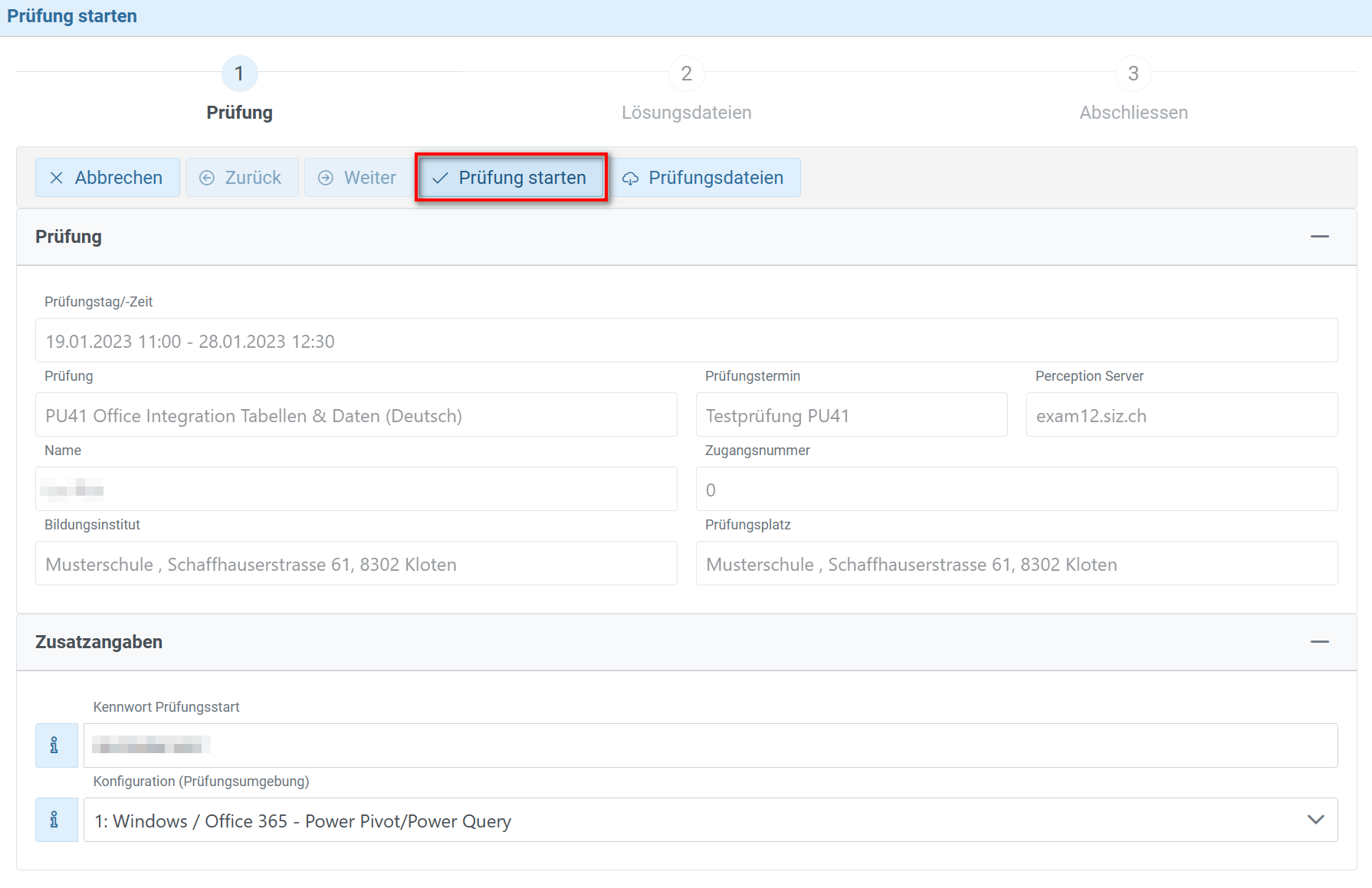This screenshot has width=1372, height=888.
Task: Click the Prüfungsplatz field with Musterschule
Action: click(x=1017, y=563)
